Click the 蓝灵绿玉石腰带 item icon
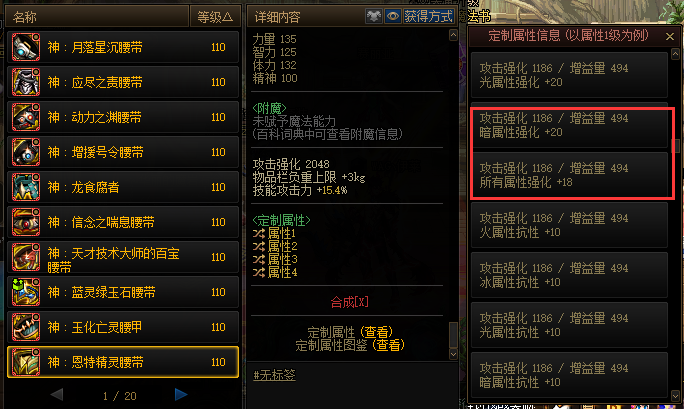This screenshot has height=409, width=684. click(26, 292)
